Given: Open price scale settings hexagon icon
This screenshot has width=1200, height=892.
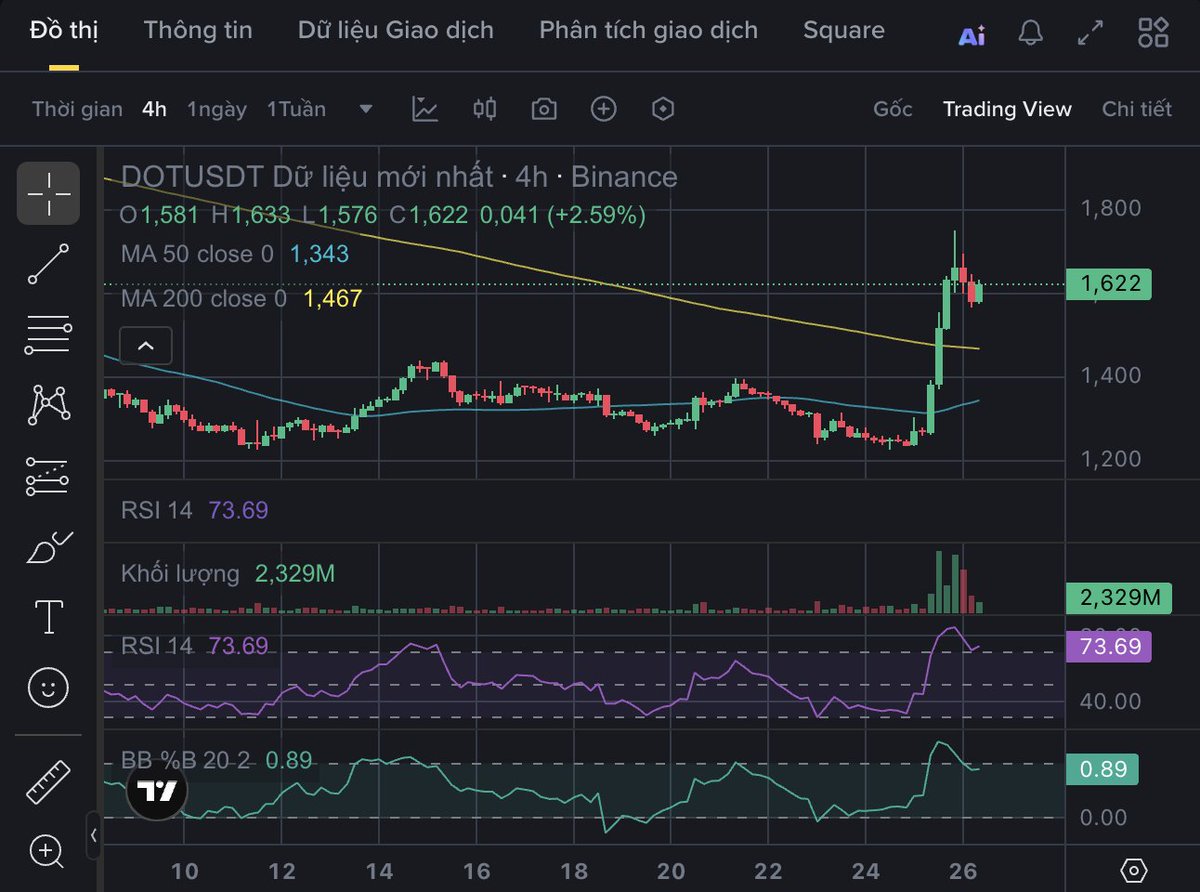Looking at the screenshot, I should click(x=1133, y=870).
